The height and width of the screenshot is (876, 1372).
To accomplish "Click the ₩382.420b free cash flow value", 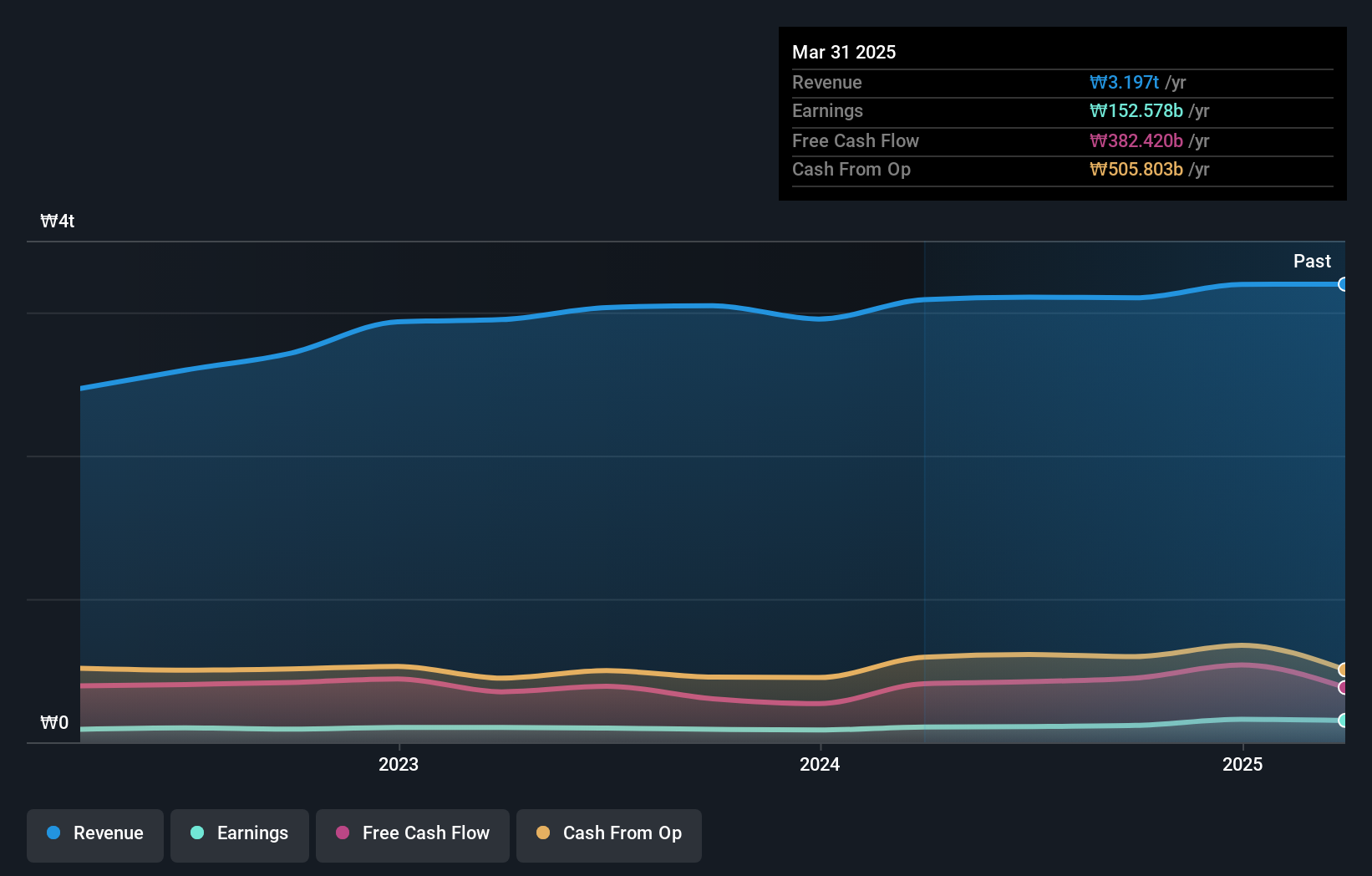I will tap(1136, 140).
